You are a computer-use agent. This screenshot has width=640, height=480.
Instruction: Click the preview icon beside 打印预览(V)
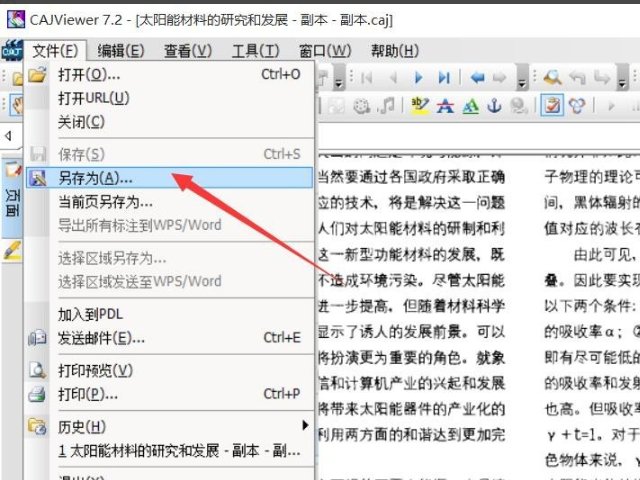pos(37,370)
